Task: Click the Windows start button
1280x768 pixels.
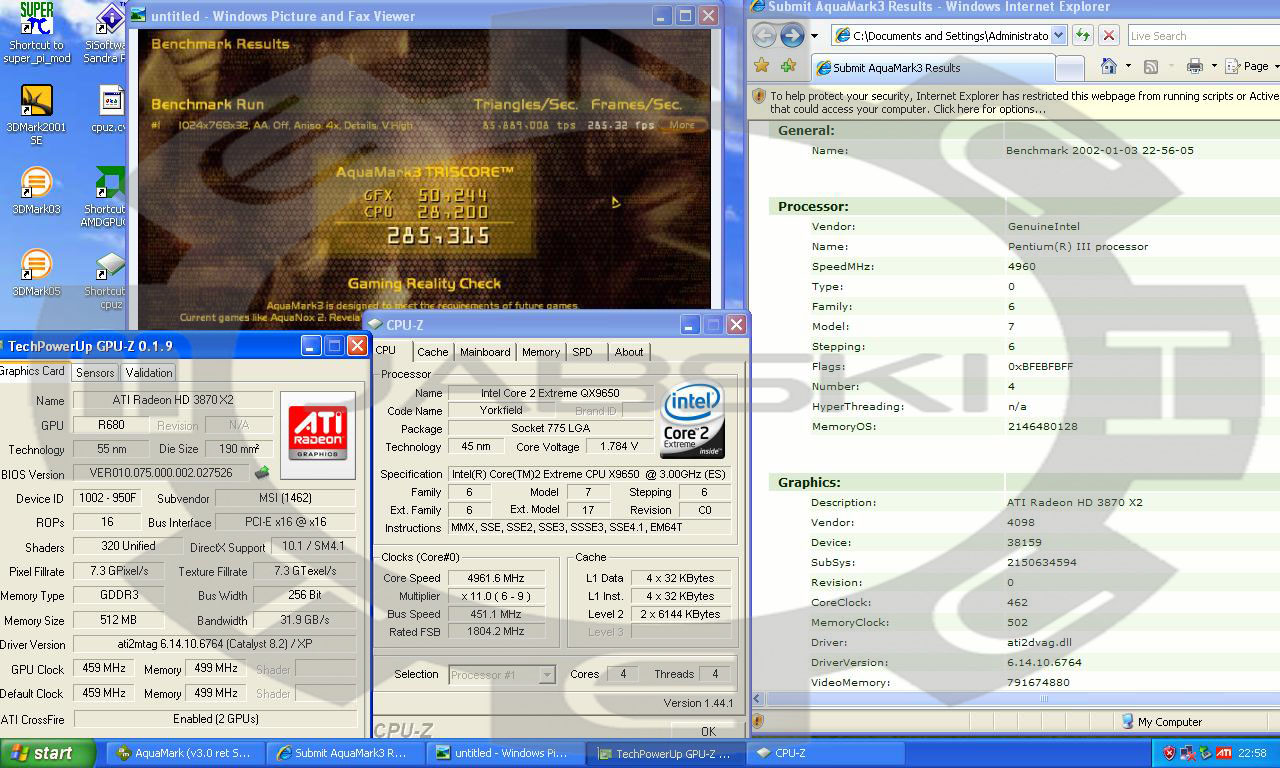Action: [x=47, y=753]
